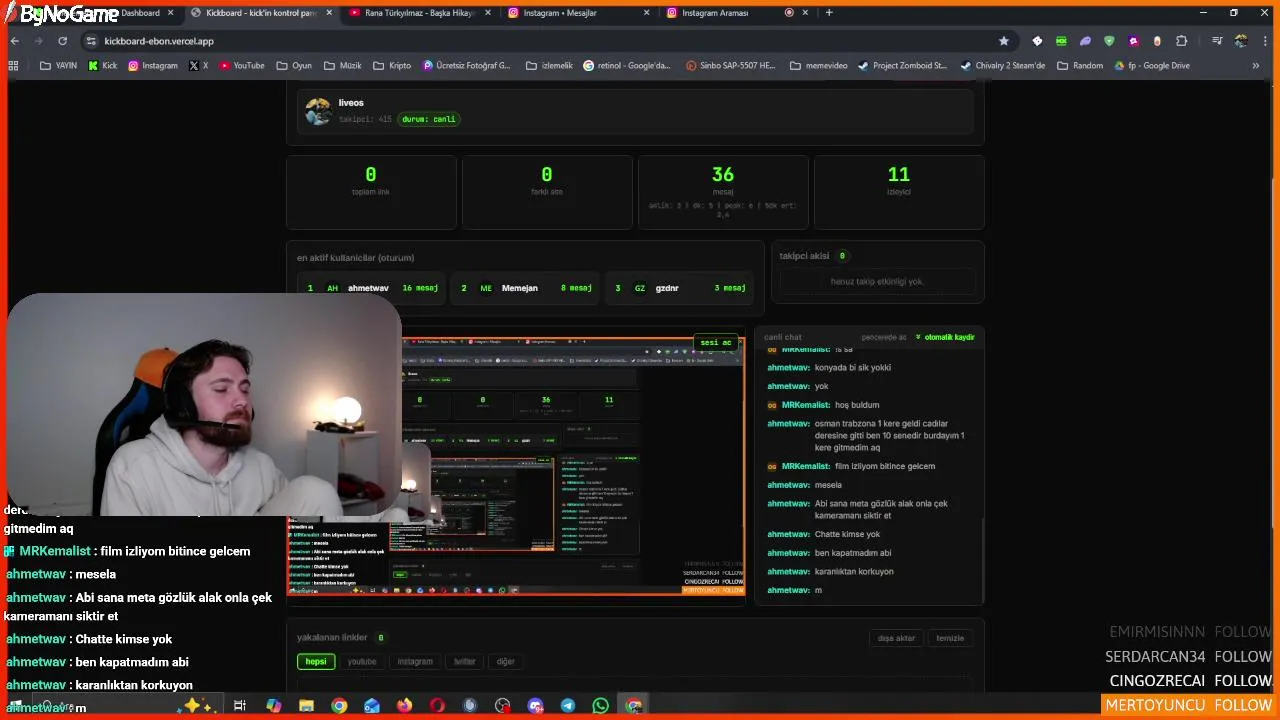1280x720 pixels.
Task: Open the YouTube bookmark
Action: coord(242,66)
